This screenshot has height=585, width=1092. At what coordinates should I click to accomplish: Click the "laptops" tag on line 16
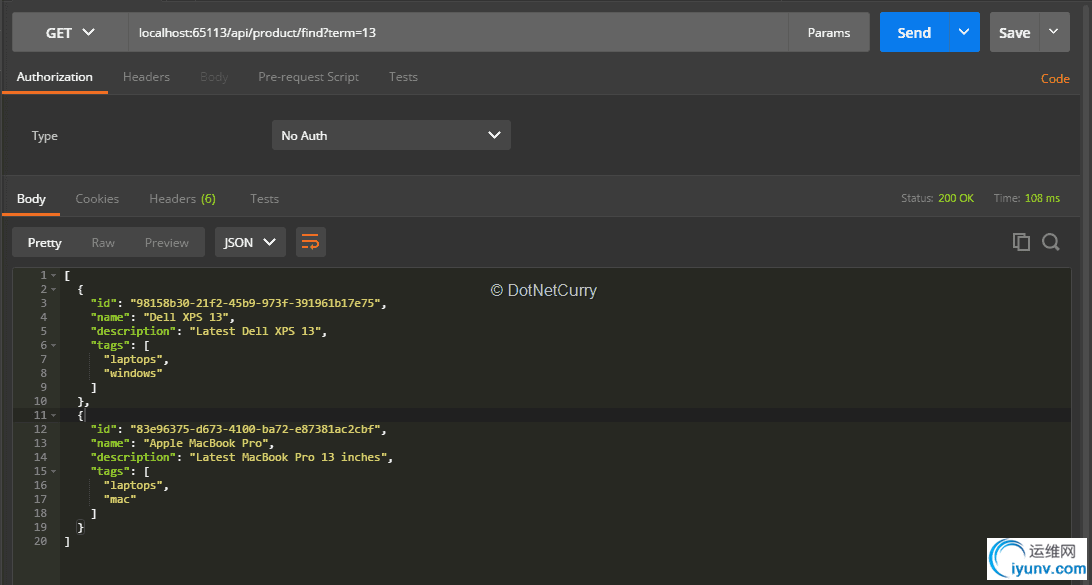(133, 485)
